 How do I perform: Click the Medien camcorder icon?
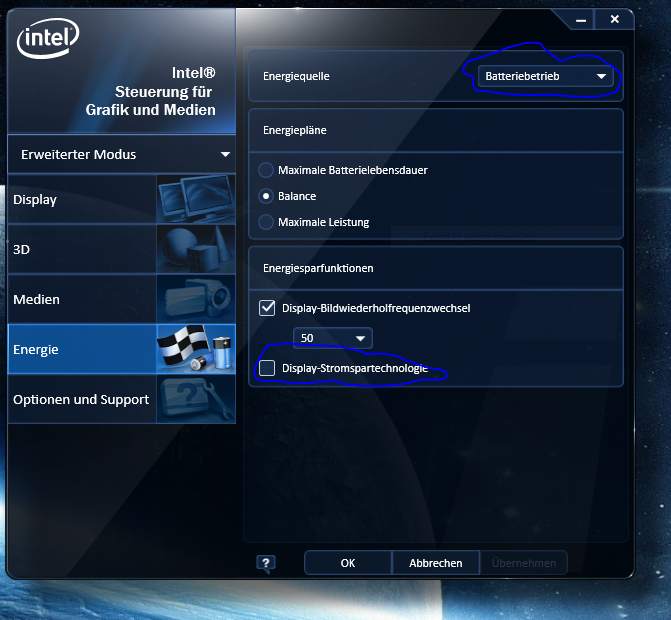(196, 299)
